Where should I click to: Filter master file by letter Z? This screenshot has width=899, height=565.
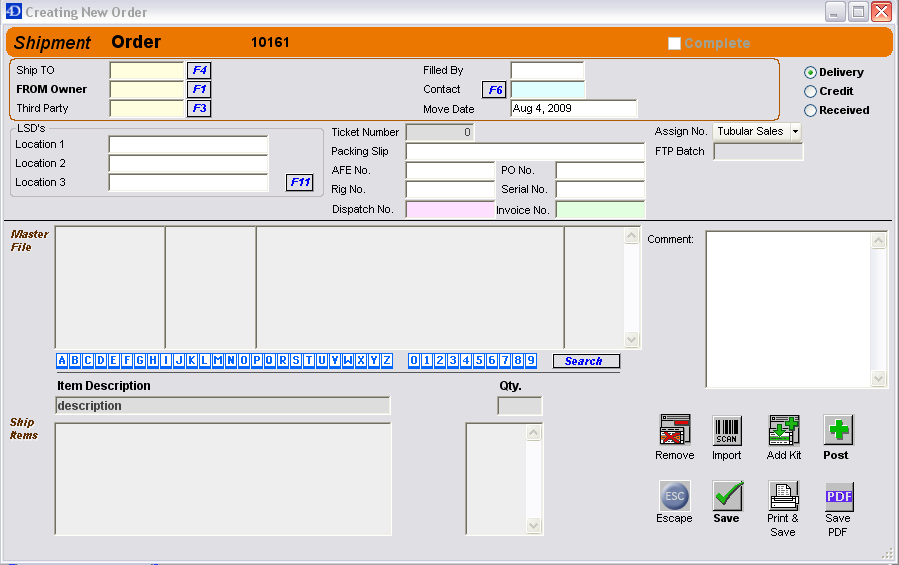(387, 361)
